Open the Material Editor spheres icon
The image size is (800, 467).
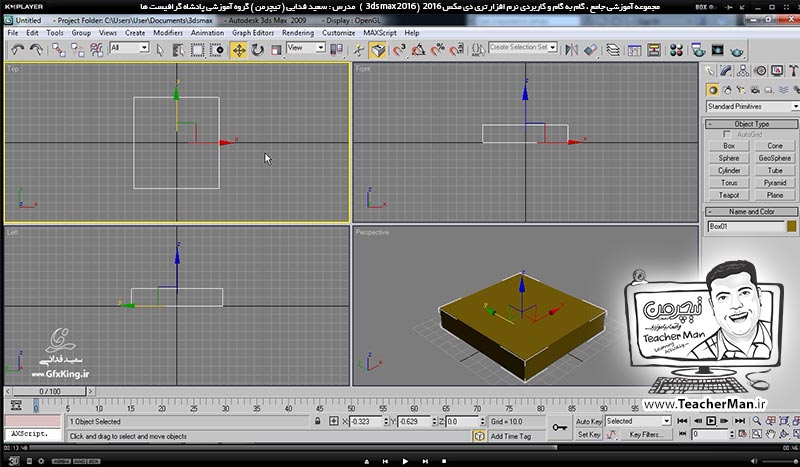(x=677, y=50)
